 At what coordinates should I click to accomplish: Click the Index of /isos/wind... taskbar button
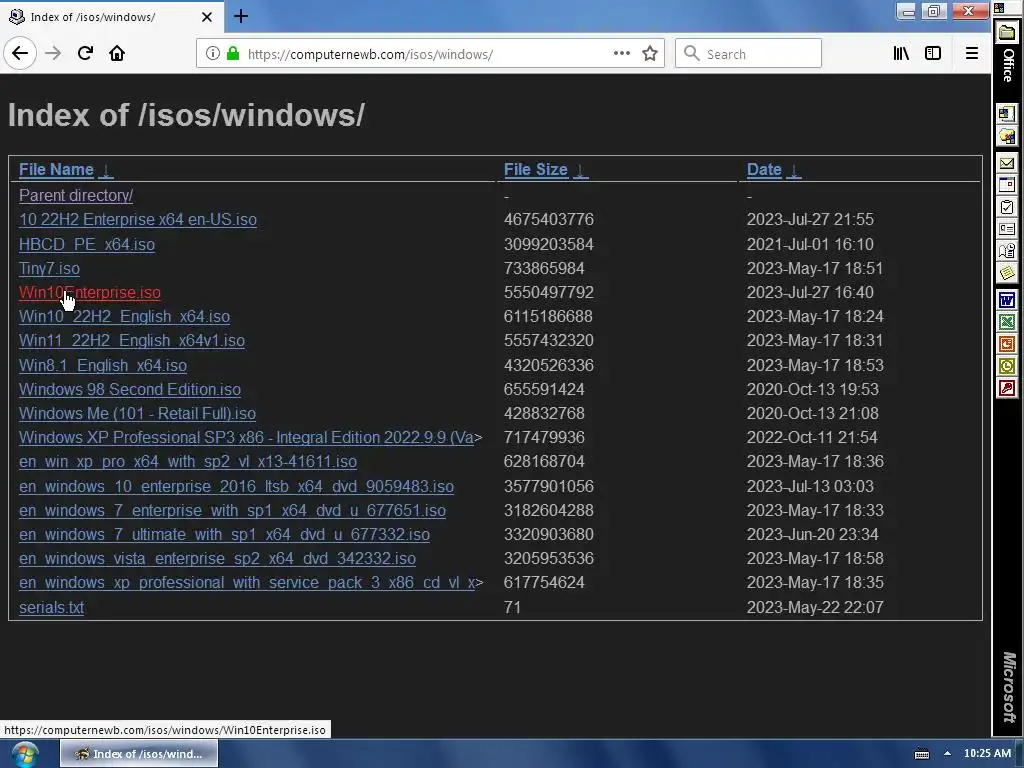[139, 754]
